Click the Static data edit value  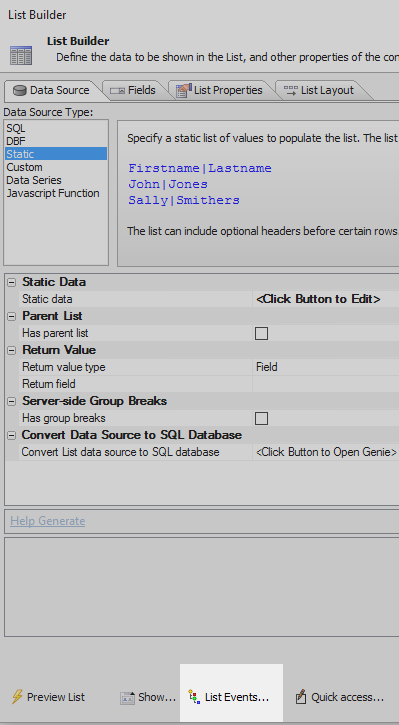[326, 299]
